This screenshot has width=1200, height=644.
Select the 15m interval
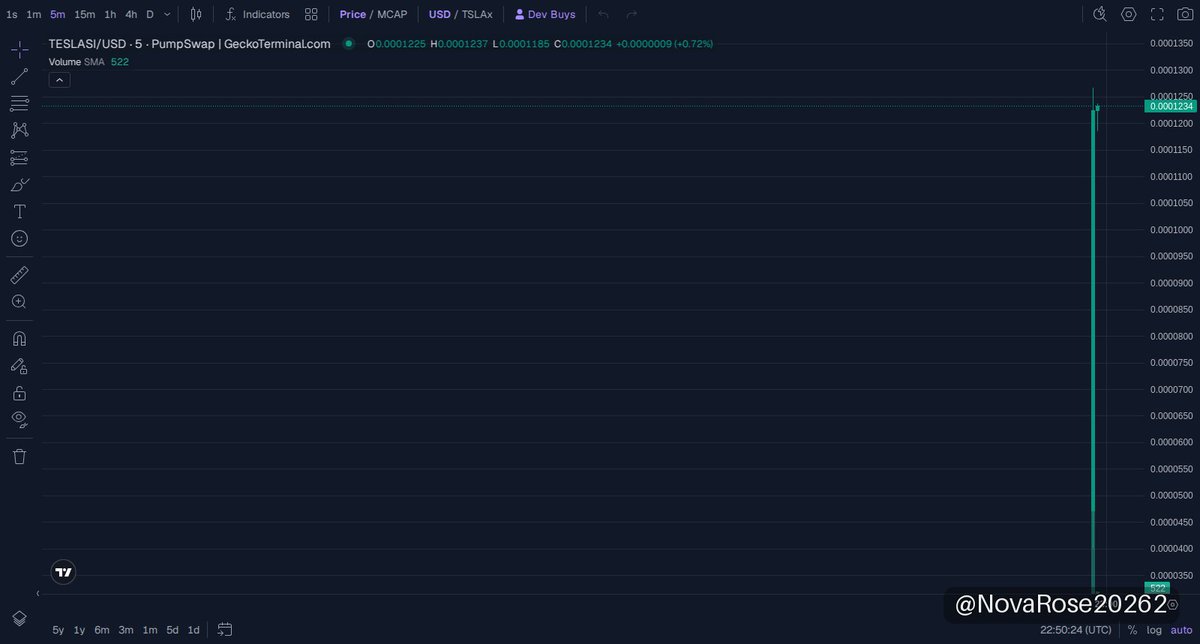(x=84, y=15)
